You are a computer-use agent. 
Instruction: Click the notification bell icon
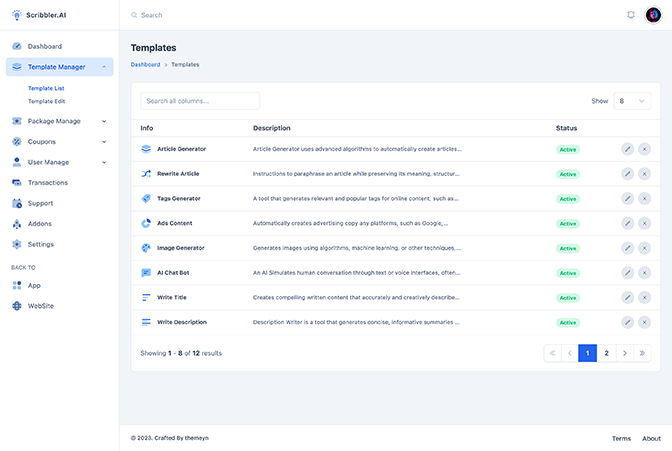631,15
